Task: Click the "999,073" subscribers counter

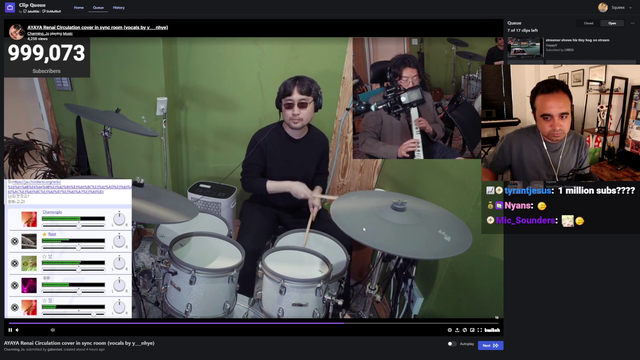Action: coord(46,53)
